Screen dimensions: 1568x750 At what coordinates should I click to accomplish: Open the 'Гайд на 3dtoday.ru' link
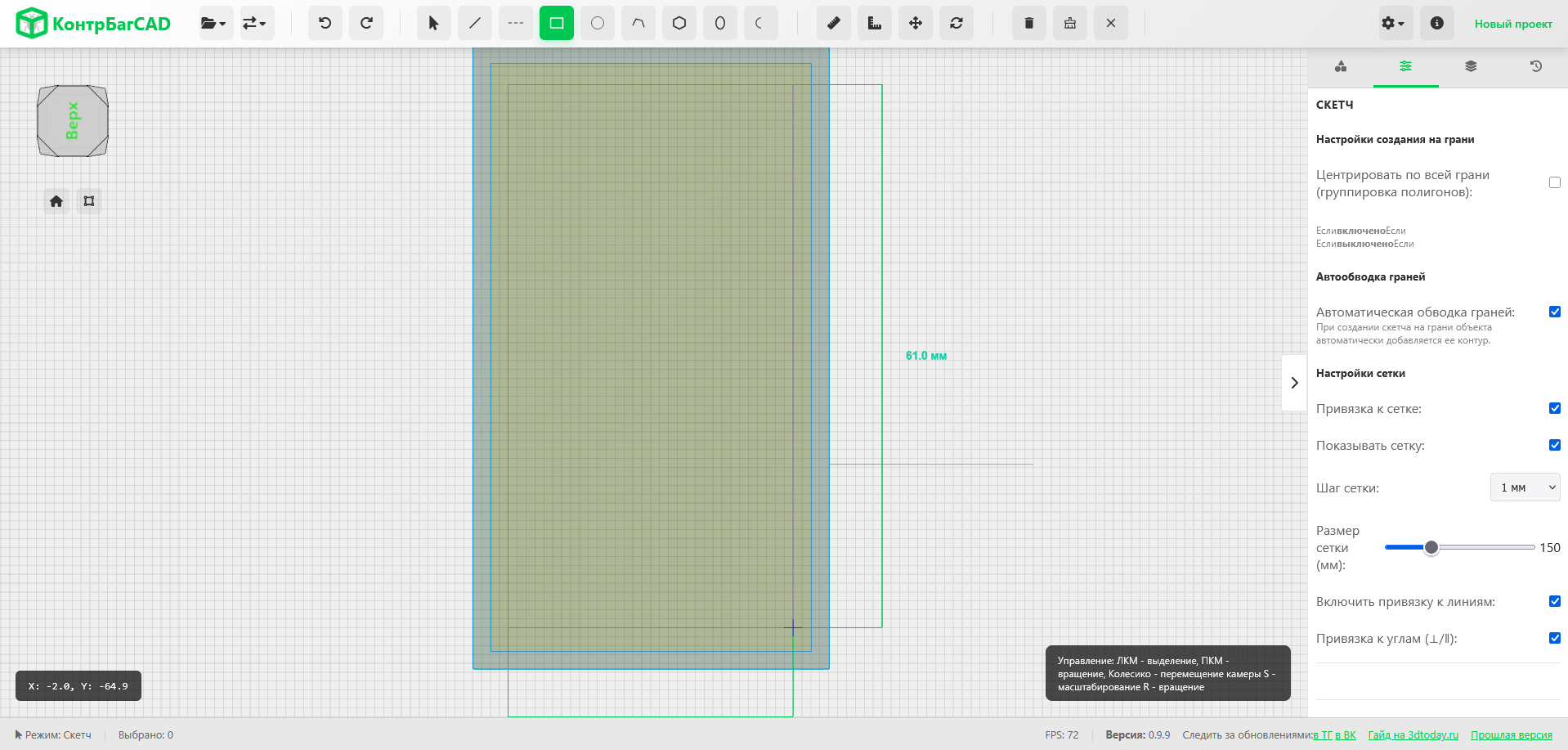click(1413, 735)
